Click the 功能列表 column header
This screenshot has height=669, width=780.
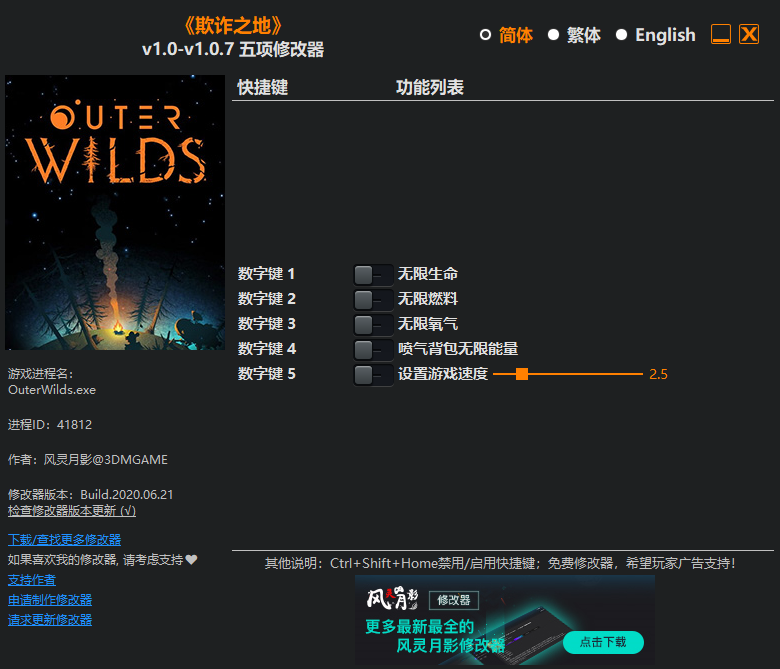(x=430, y=88)
